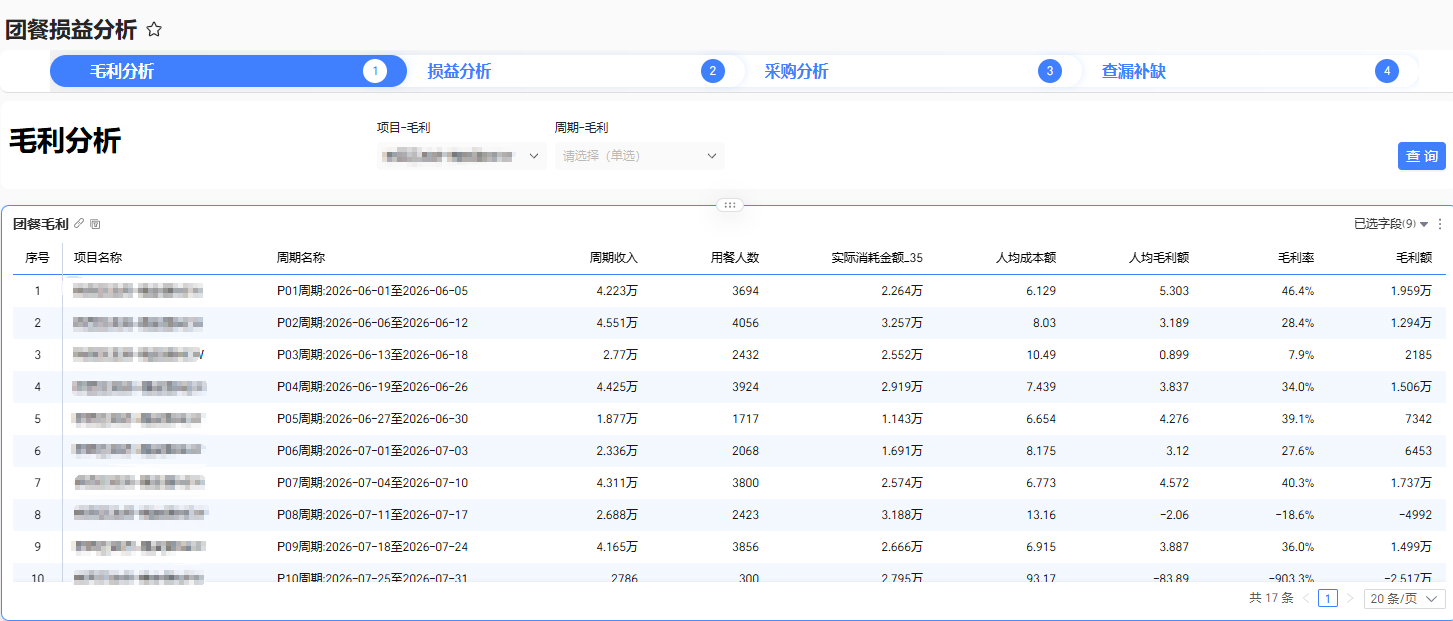Click the 4.223万 revenue cell
The image size is (1453, 621).
point(617,291)
